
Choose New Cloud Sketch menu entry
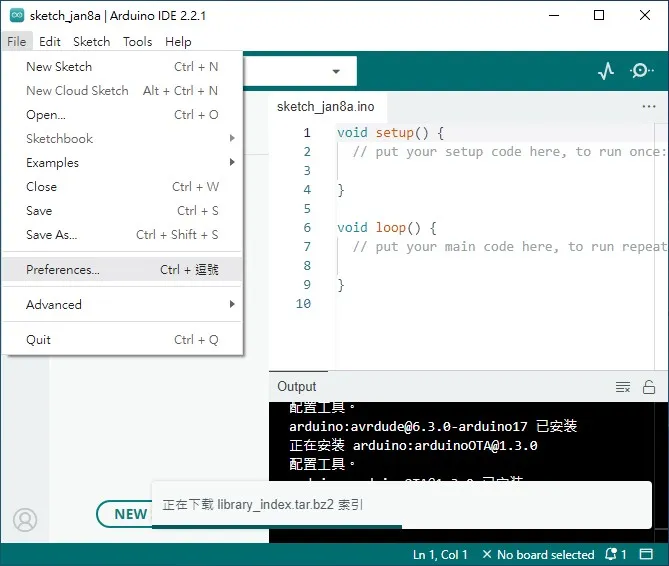(x=122, y=90)
